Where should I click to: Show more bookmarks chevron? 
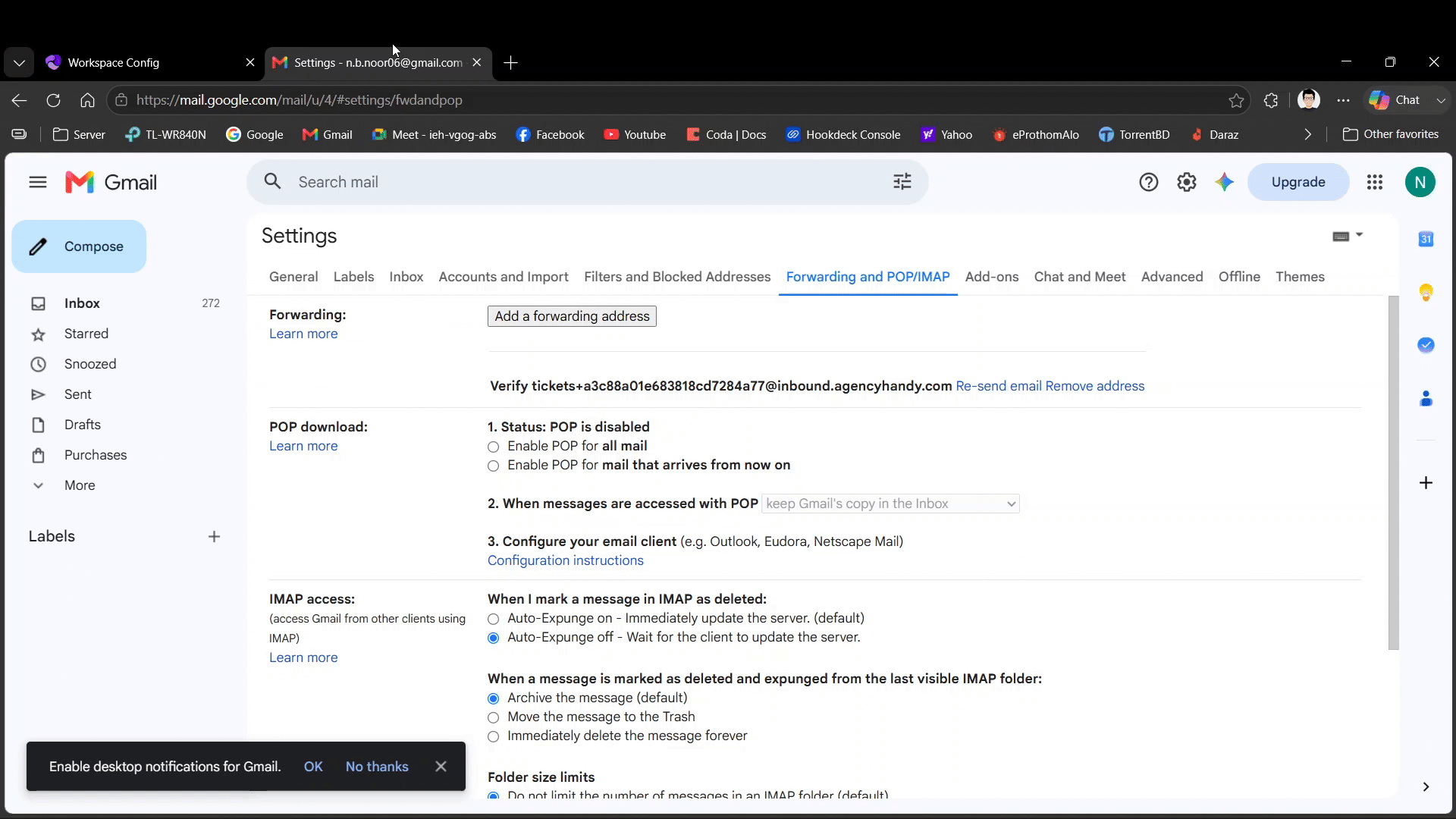[x=1307, y=134]
